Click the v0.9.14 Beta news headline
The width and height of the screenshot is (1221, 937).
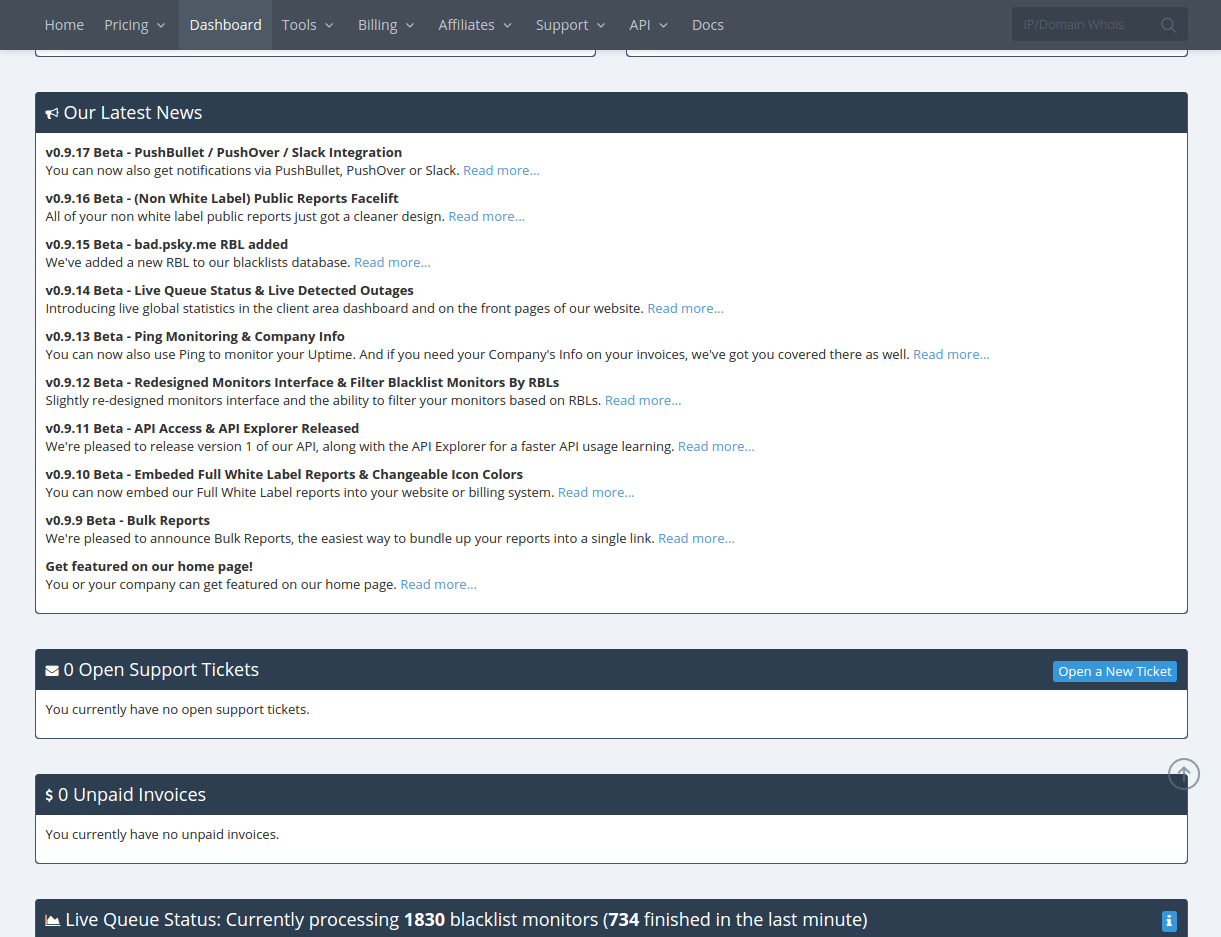coord(230,291)
